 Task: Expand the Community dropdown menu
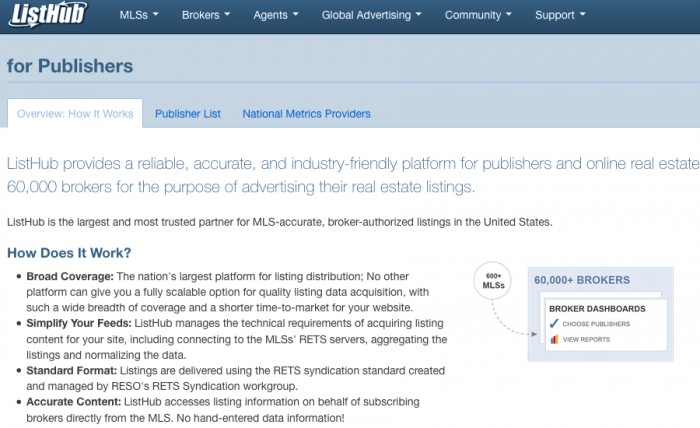[x=478, y=16]
